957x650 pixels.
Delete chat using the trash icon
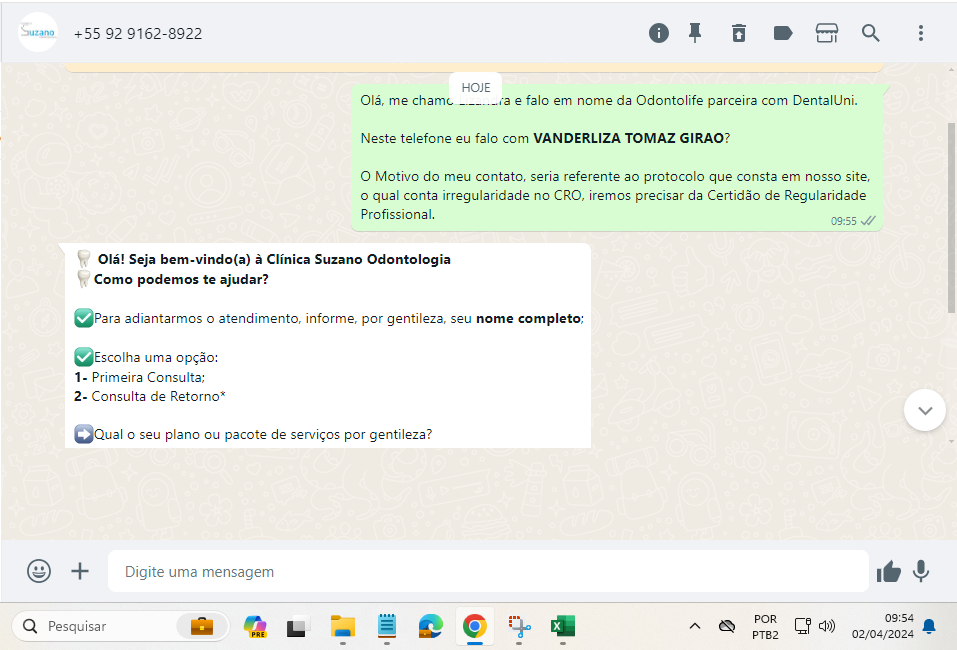pyautogui.click(x=739, y=33)
